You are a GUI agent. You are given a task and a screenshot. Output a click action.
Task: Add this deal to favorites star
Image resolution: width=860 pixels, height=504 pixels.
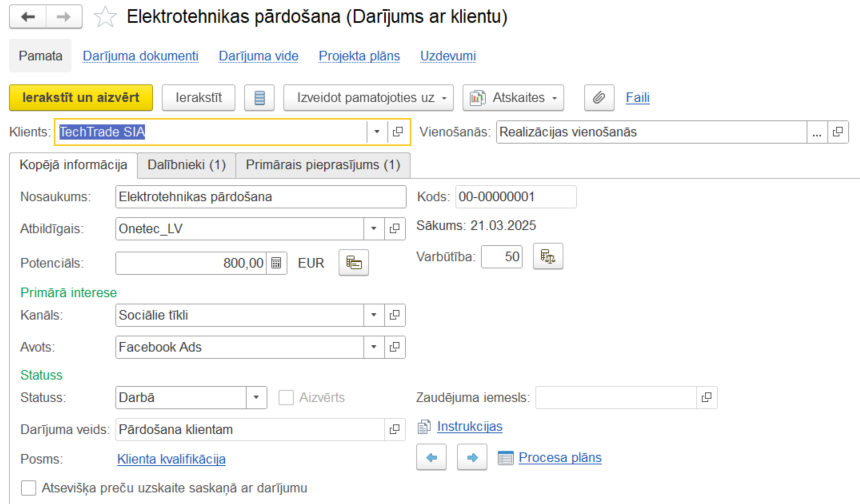coord(104,17)
